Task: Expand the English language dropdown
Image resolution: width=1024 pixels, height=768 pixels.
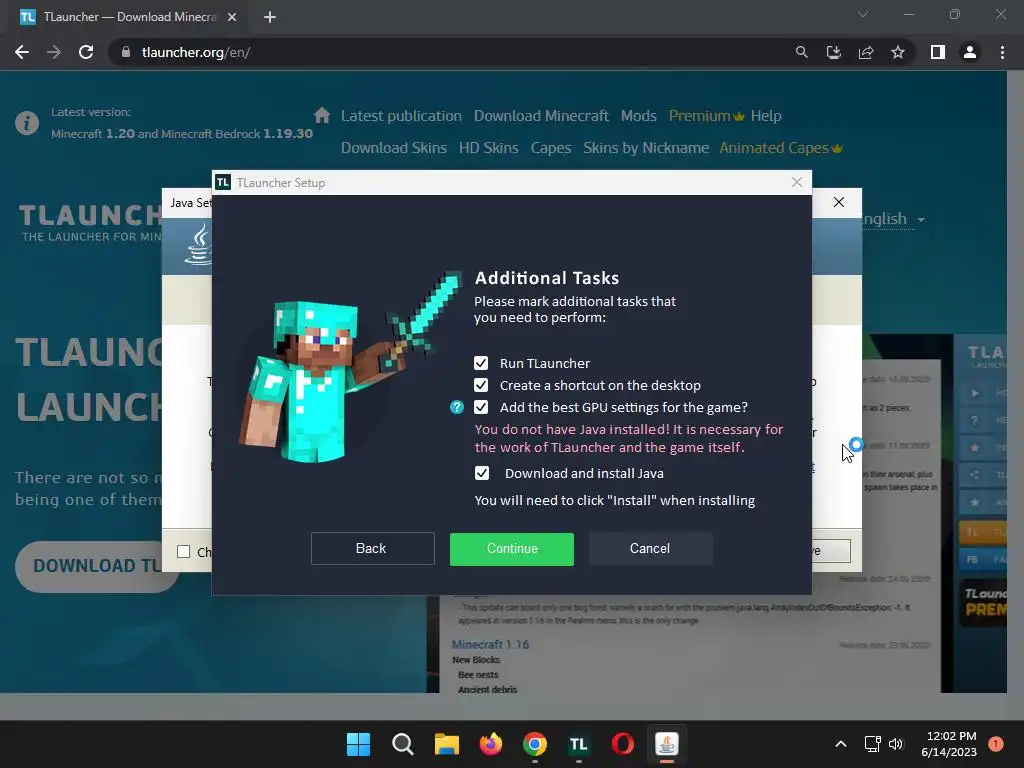Action: click(x=893, y=219)
